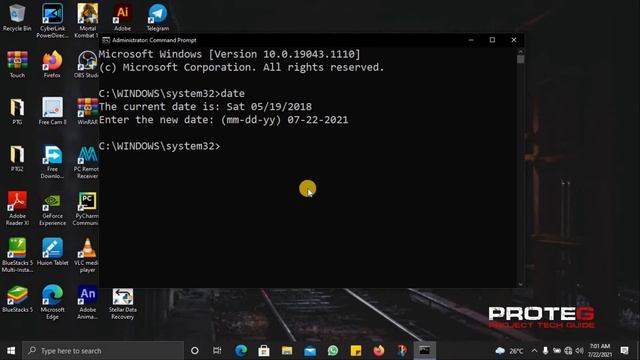
Task: Open Sticky Notes from the taskbar
Action: [356, 351]
